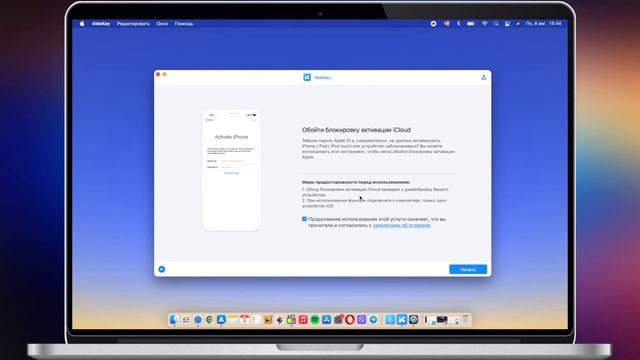The height and width of the screenshot is (360, 640).
Task: Launch Spotify from the Dock
Action: (315, 320)
